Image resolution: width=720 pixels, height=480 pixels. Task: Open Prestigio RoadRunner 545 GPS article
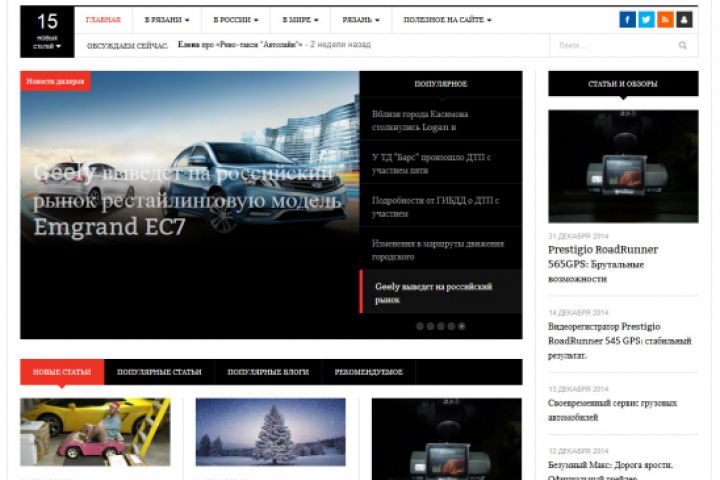tap(619, 341)
